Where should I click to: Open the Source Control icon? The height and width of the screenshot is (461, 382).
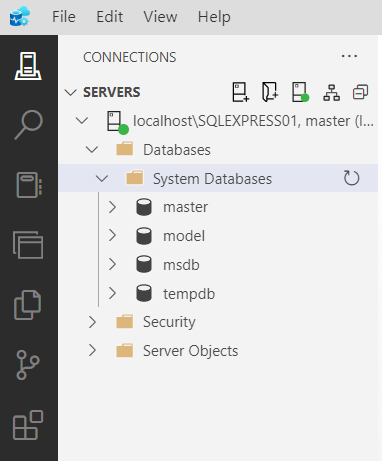pyautogui.click(x=28, y=365)
